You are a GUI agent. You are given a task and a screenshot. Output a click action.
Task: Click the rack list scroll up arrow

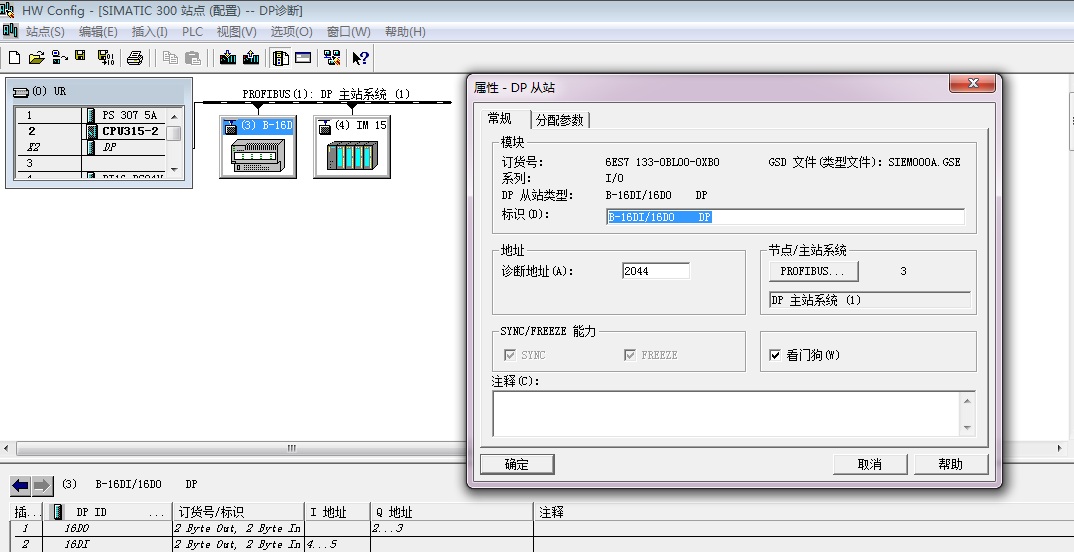174,116
